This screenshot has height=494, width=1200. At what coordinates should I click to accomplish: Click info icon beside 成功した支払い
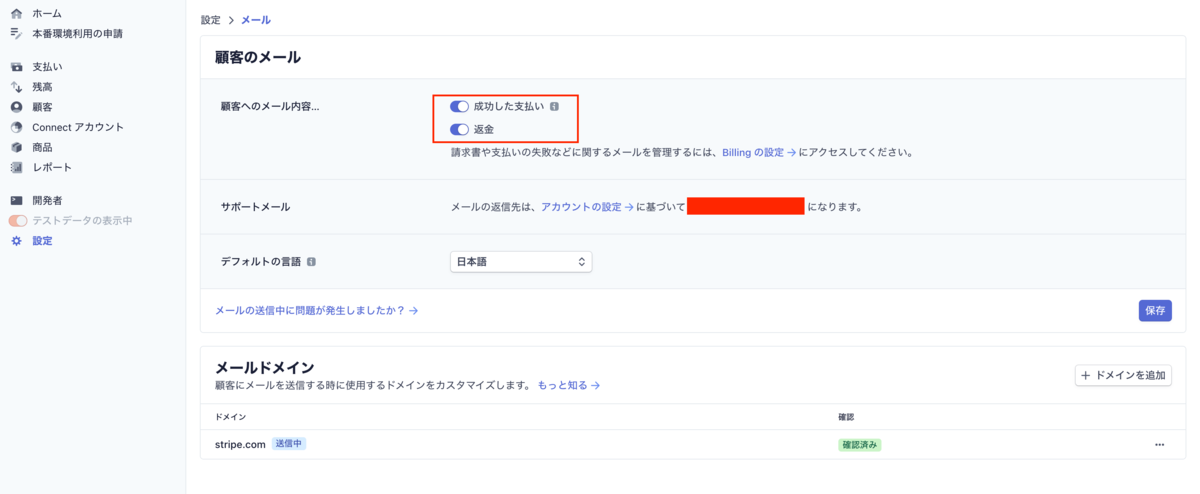[x=554, y=106]
